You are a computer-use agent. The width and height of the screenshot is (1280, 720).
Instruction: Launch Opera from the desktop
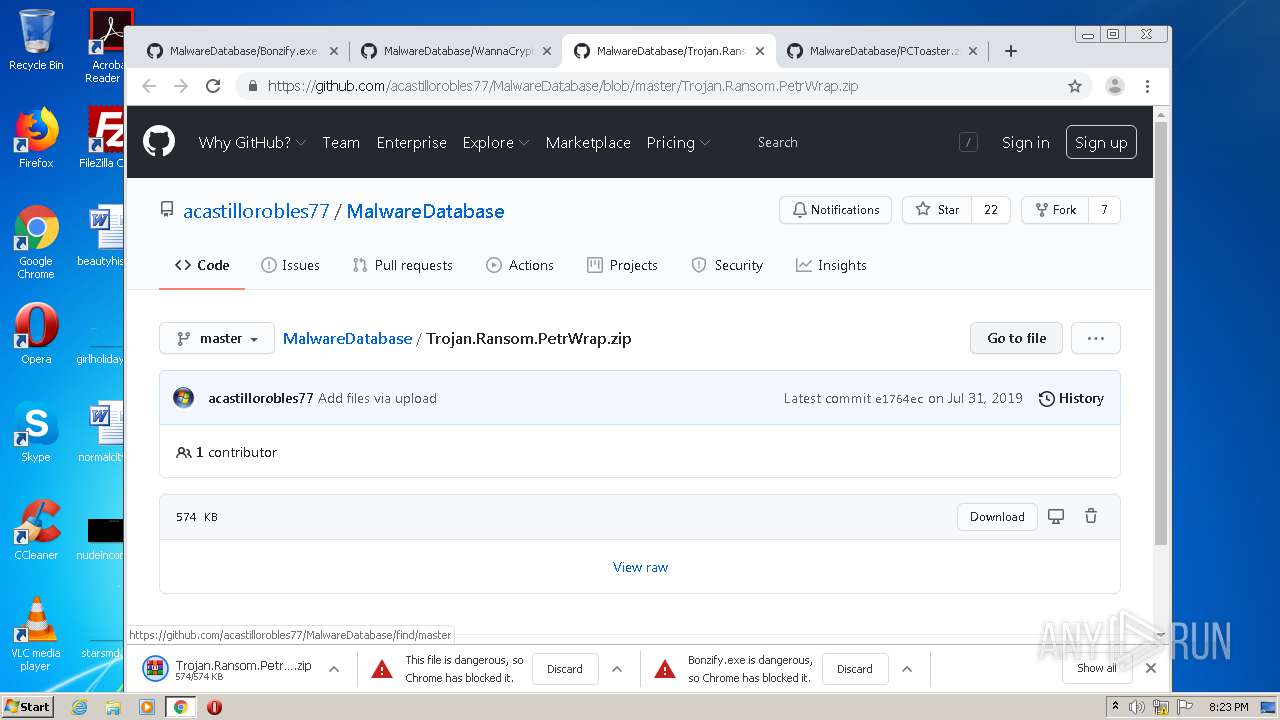click(x=36, y=333)
